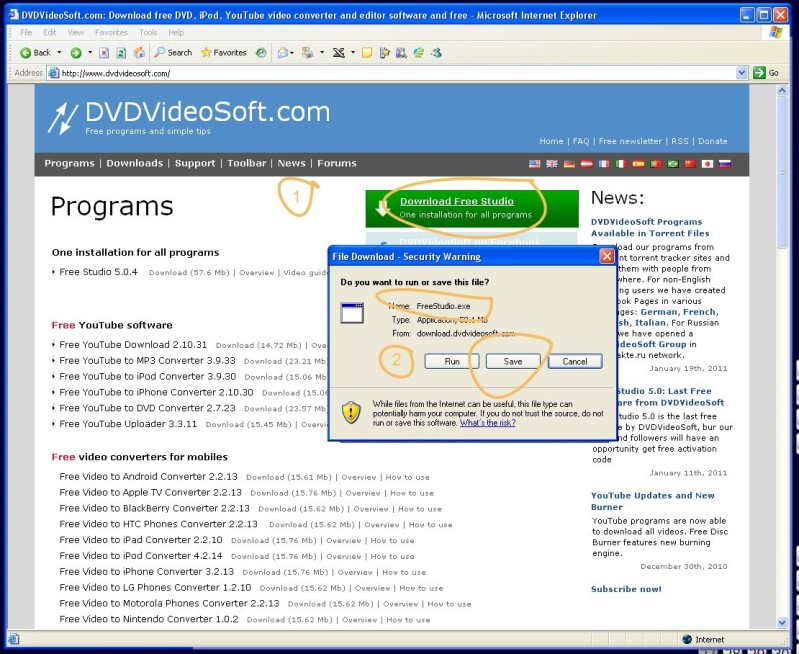
Task: Open the What's the risk? link
Action: click(488, 423)
